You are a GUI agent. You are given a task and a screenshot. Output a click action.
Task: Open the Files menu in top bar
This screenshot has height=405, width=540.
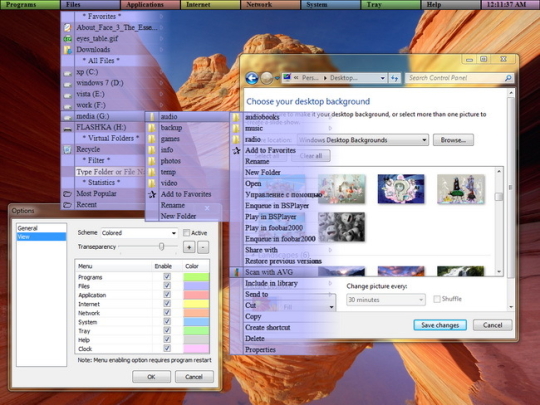click(x=90, y=4)
